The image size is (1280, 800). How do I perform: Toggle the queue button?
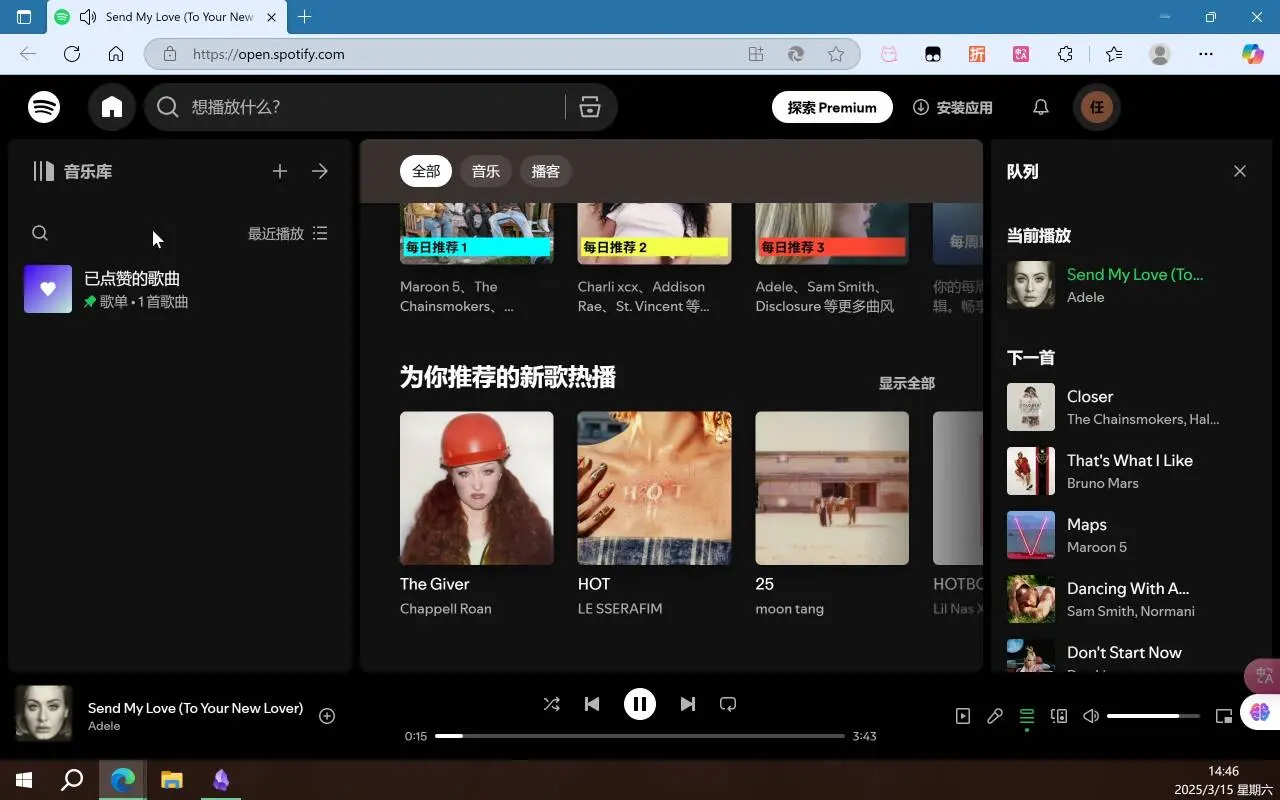1027,716
